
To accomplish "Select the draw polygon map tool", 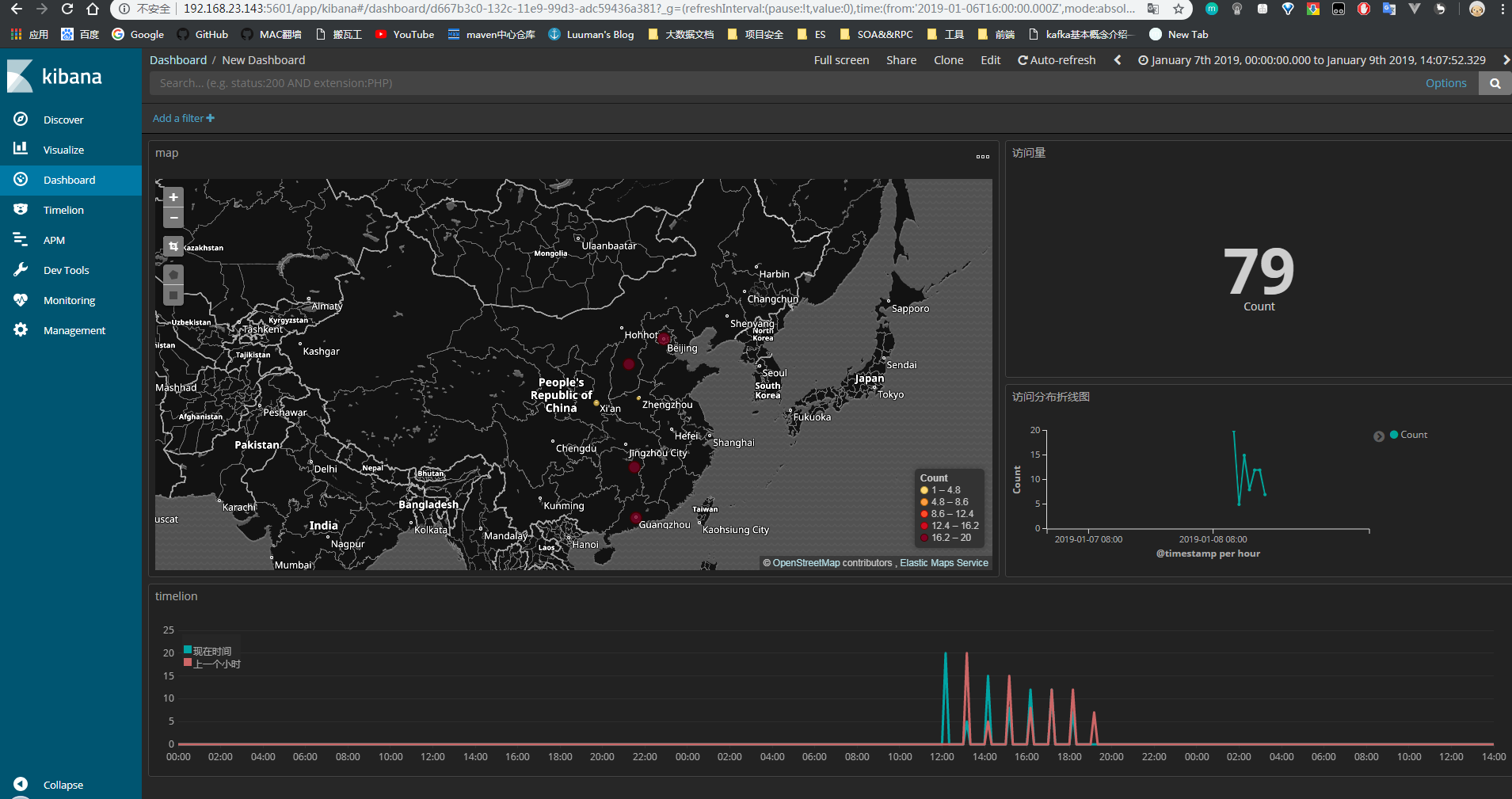I will coord(173,275).
